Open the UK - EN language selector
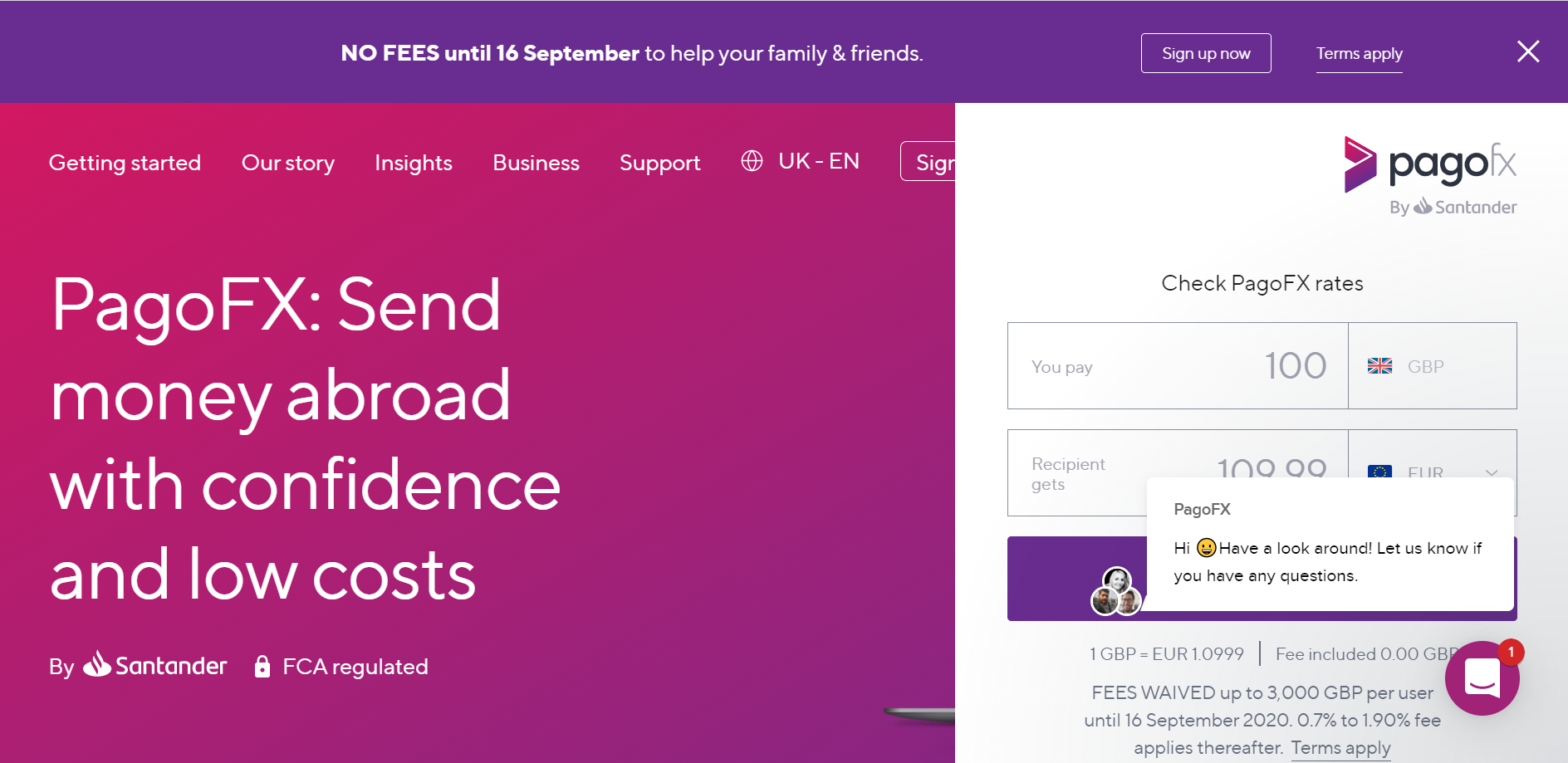The height and width of the screenshot is (763, 1568). click(818, 161)
